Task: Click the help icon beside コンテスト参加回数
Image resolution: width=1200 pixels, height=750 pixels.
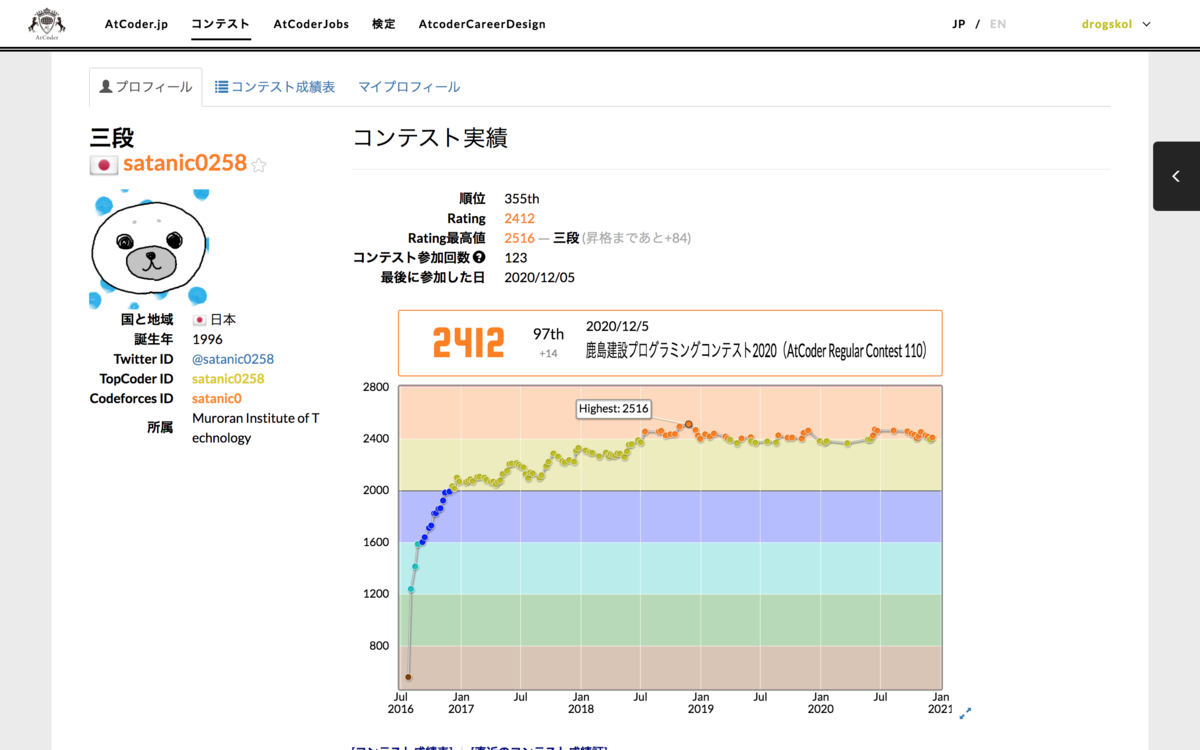Action: 479,258
